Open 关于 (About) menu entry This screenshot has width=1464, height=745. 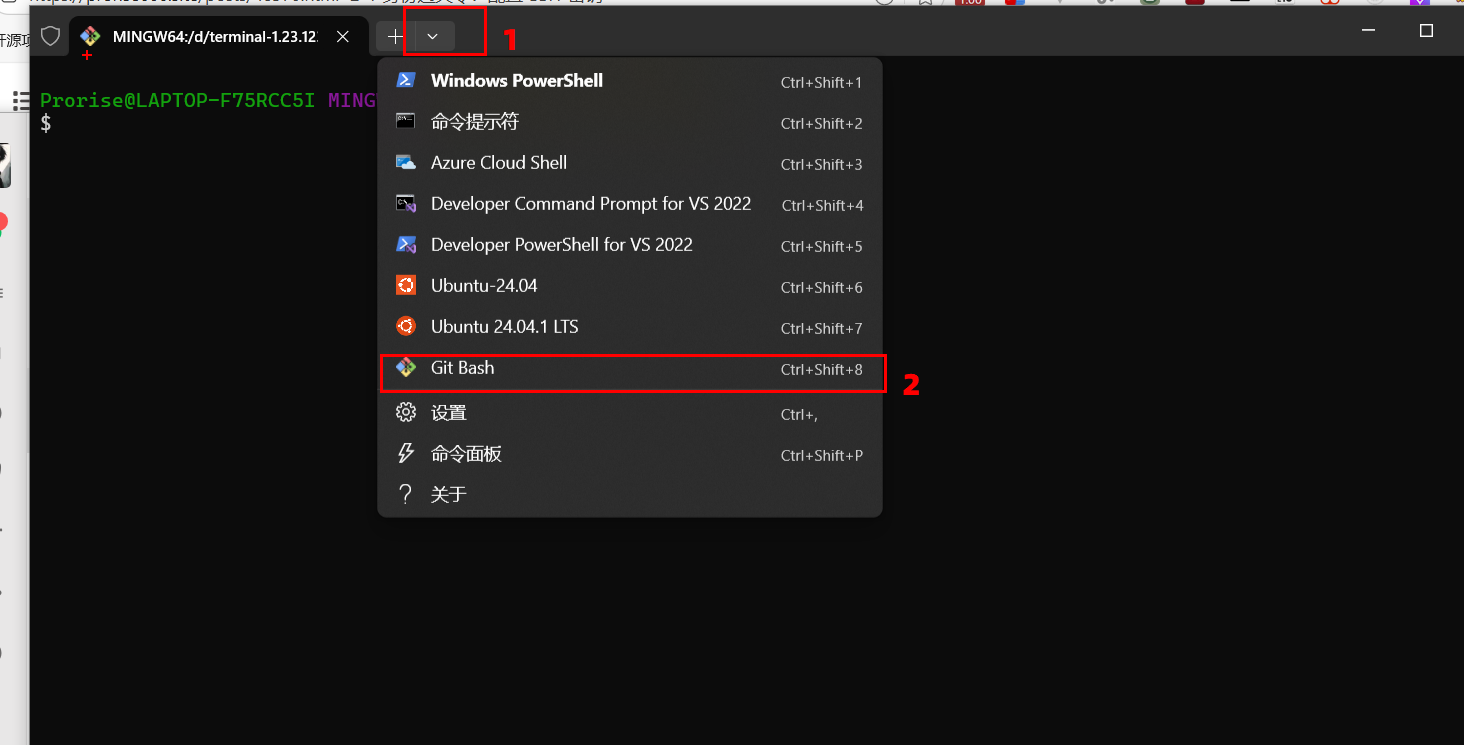(x=449, y=495)
